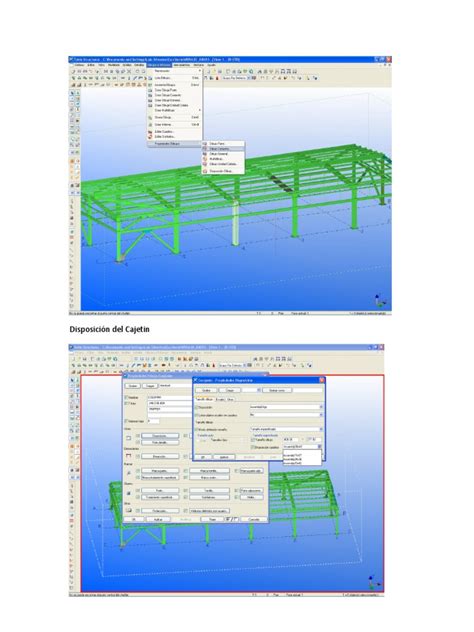The image size is (474, 632).
Task: Click the Multidibujo icon in the submenu
Action: click(205, 159)
